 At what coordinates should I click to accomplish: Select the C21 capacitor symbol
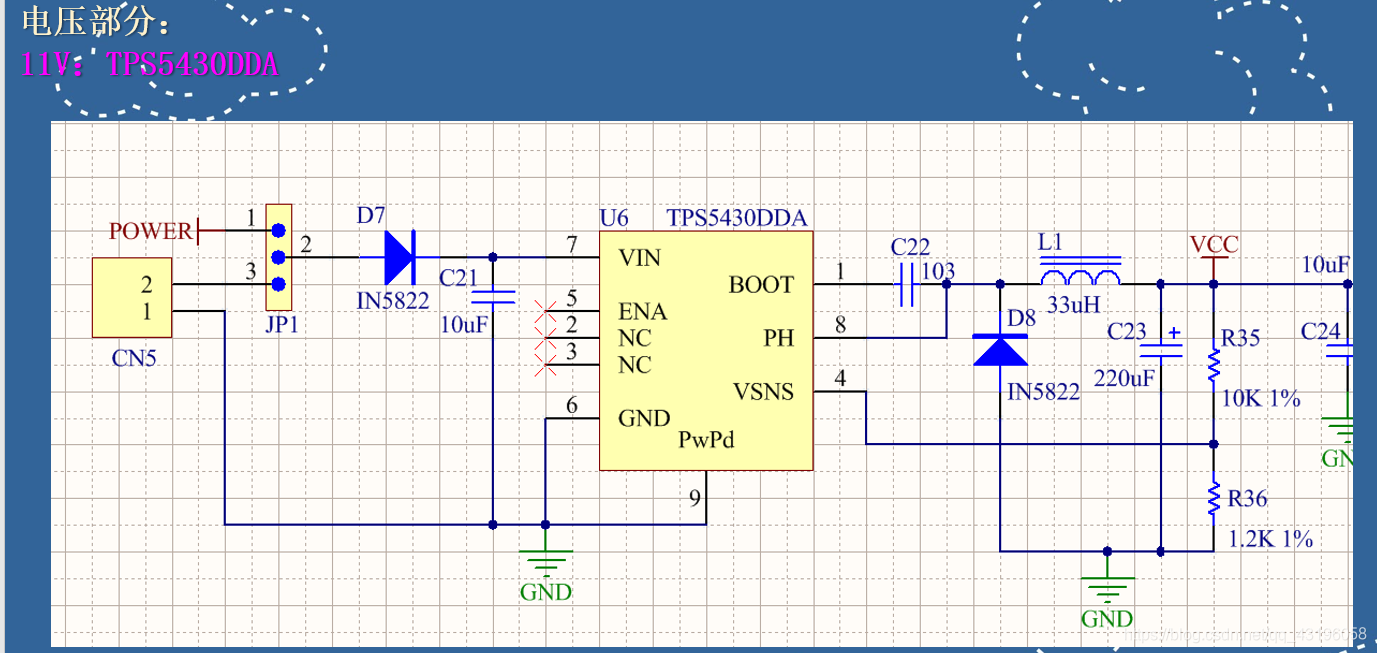click(x=492, y=296)
